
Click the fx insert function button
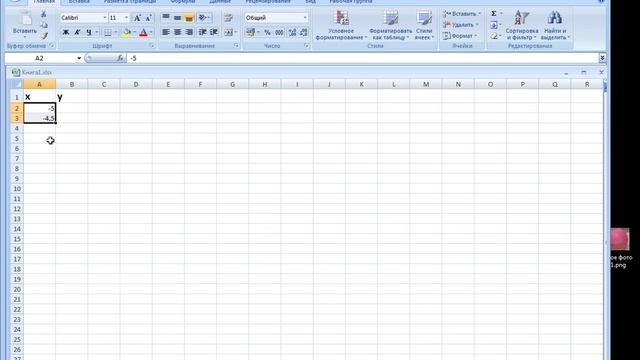pos(120,58)
